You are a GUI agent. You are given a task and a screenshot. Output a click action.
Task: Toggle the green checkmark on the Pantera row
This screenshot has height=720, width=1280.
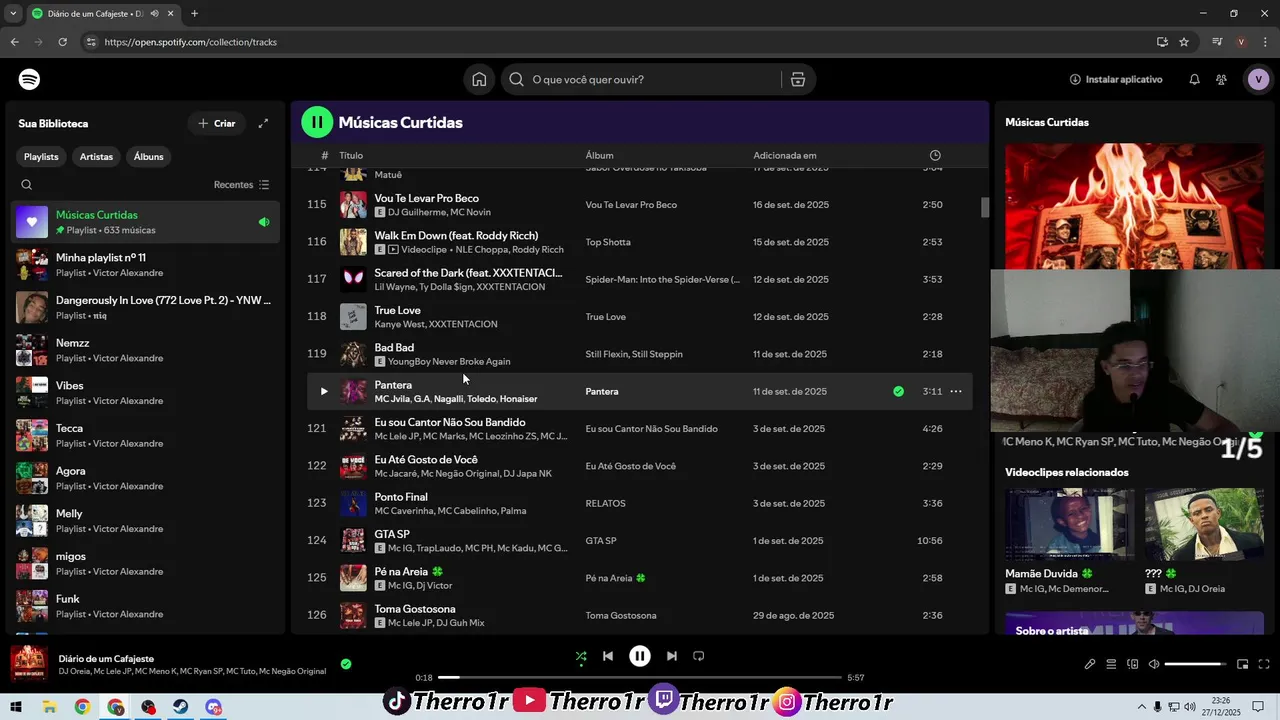898,391
